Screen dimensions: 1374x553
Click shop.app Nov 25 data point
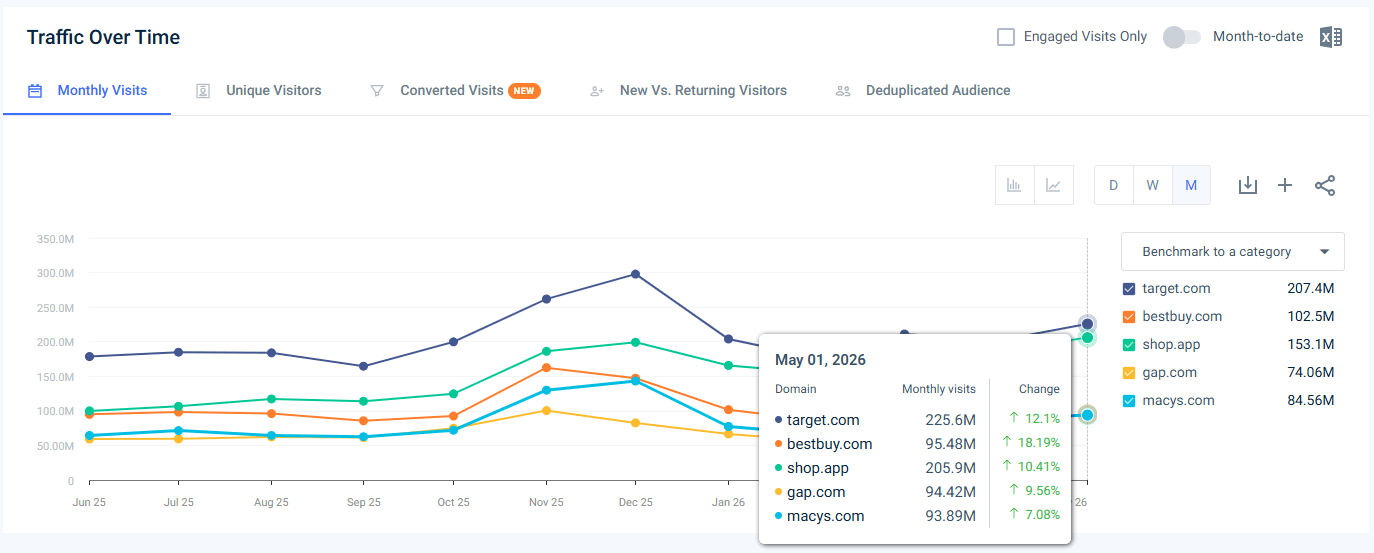tap(546, 351)
